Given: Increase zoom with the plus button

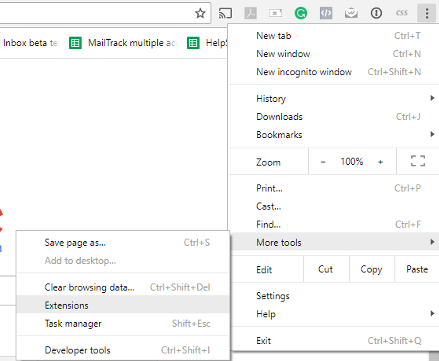Looking at the screenshot, I should point(380,162).
